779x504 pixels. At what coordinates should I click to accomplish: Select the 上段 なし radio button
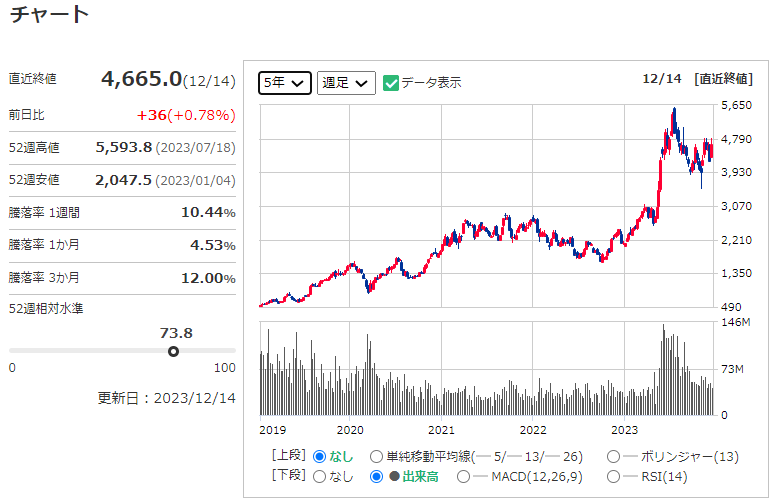320,457
